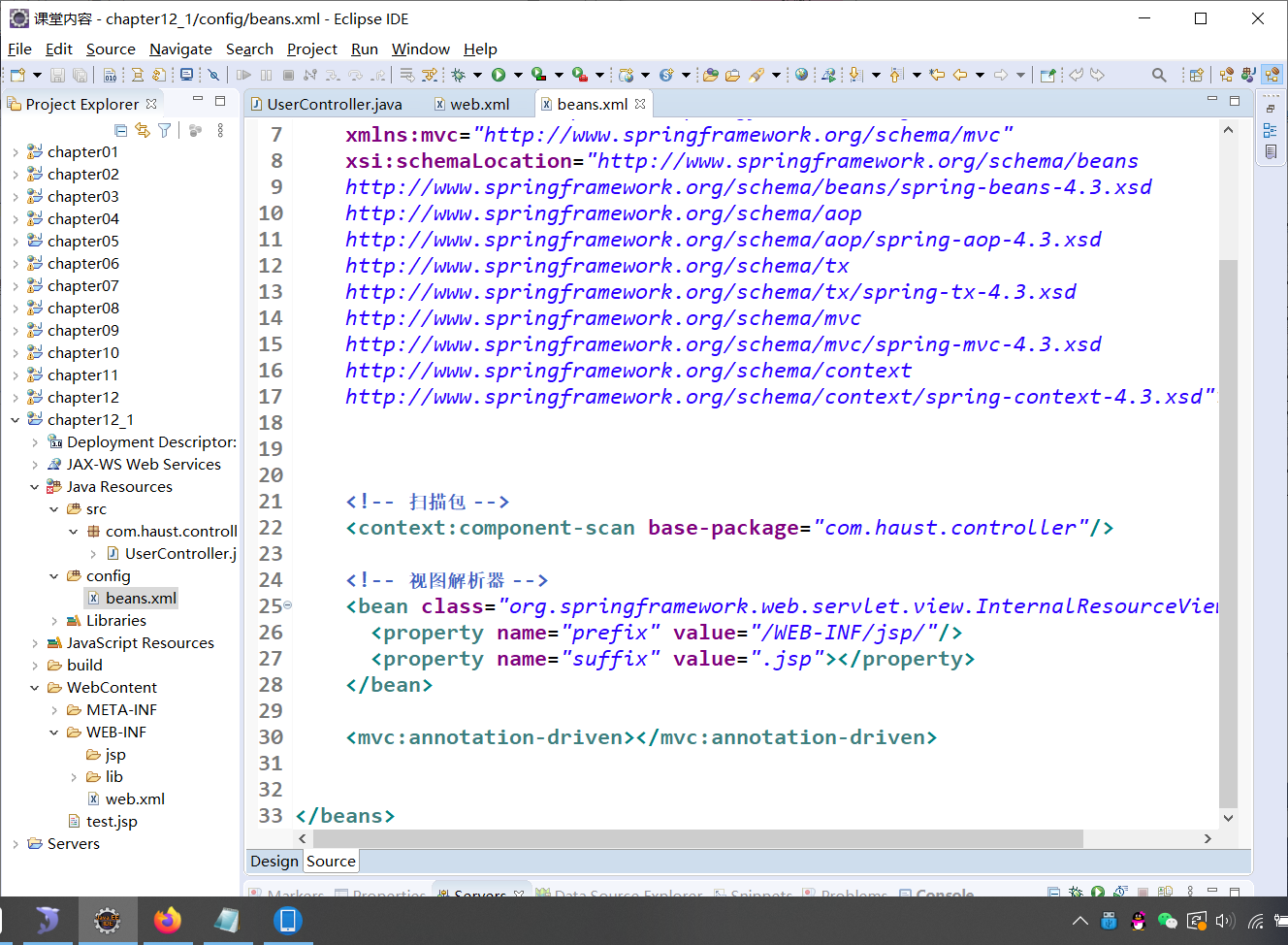
Task: Maximize the editor area
Action: pos(1235,101)
